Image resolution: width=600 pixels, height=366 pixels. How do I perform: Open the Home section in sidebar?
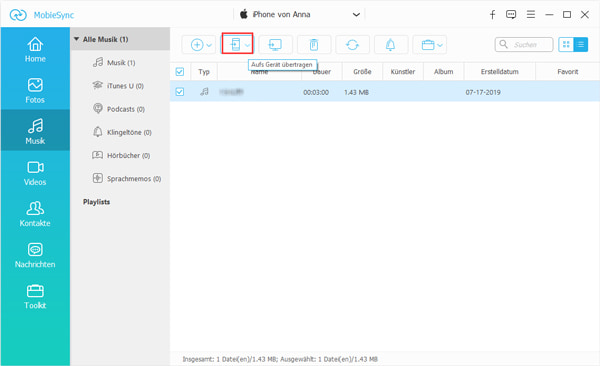35,50
